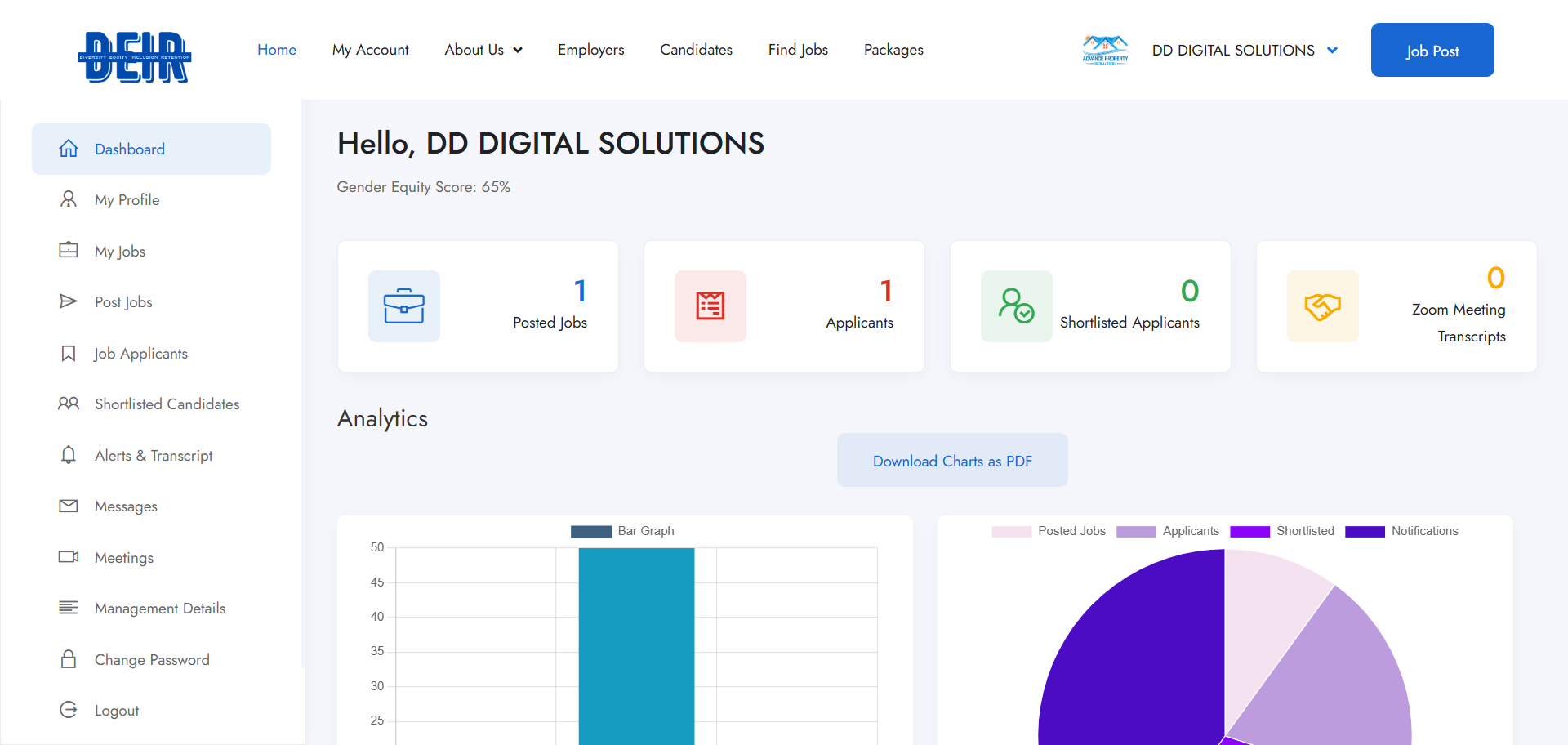Open Job Applicants sidebar link
This screenshot has height=745, width=1568.
click(140, 354)
